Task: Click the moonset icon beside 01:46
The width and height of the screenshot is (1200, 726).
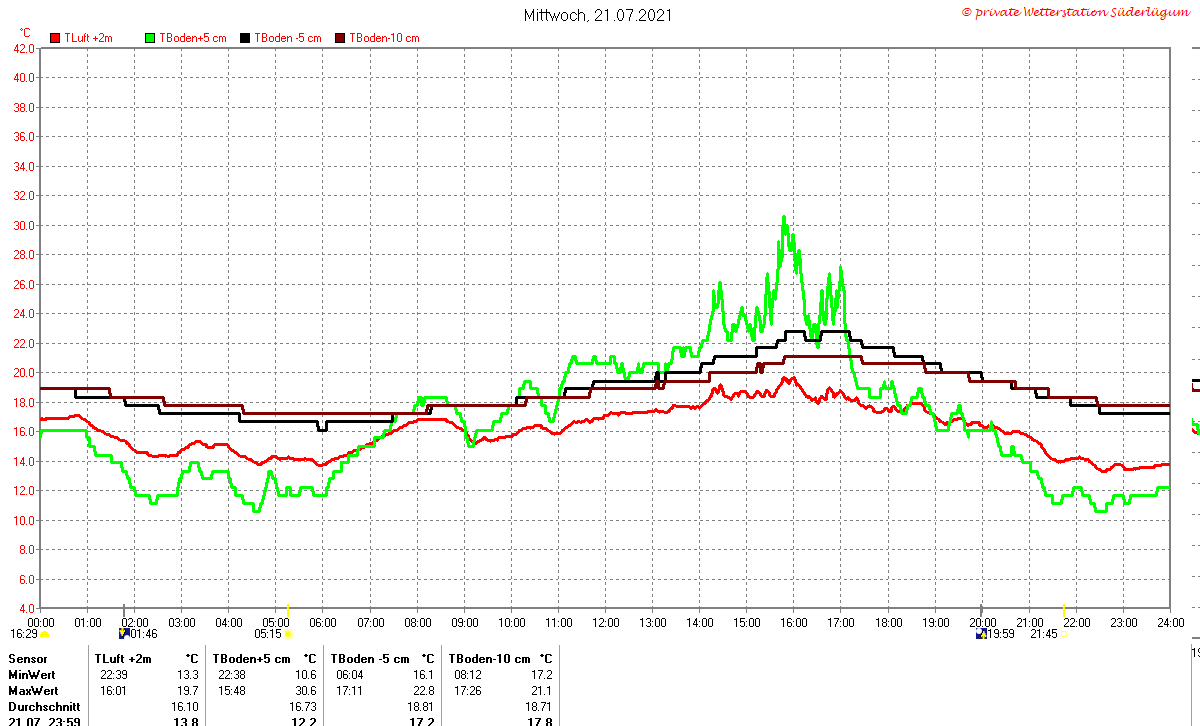Action: tap(124, 633)
